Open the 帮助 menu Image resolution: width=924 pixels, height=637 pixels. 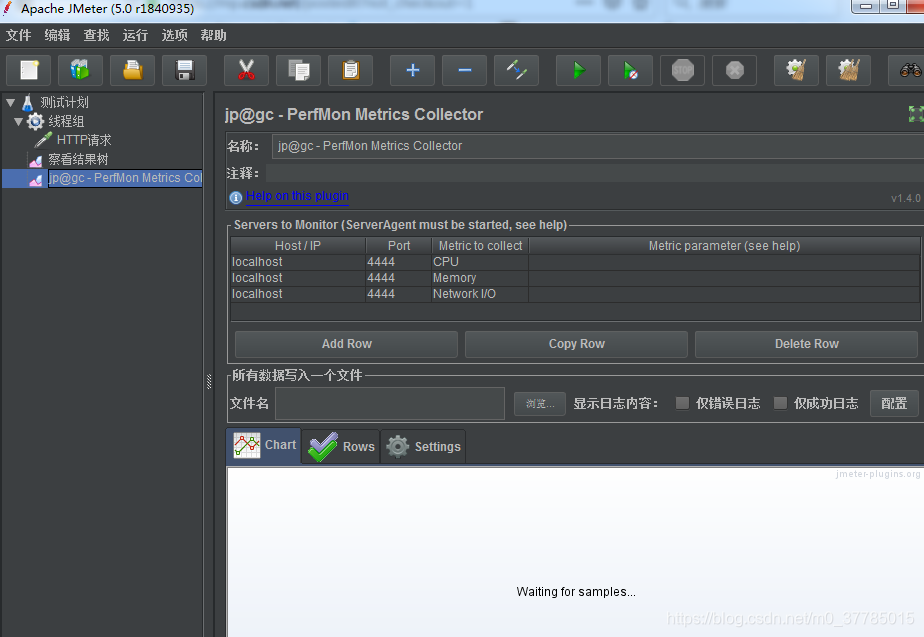coord(213,35)
